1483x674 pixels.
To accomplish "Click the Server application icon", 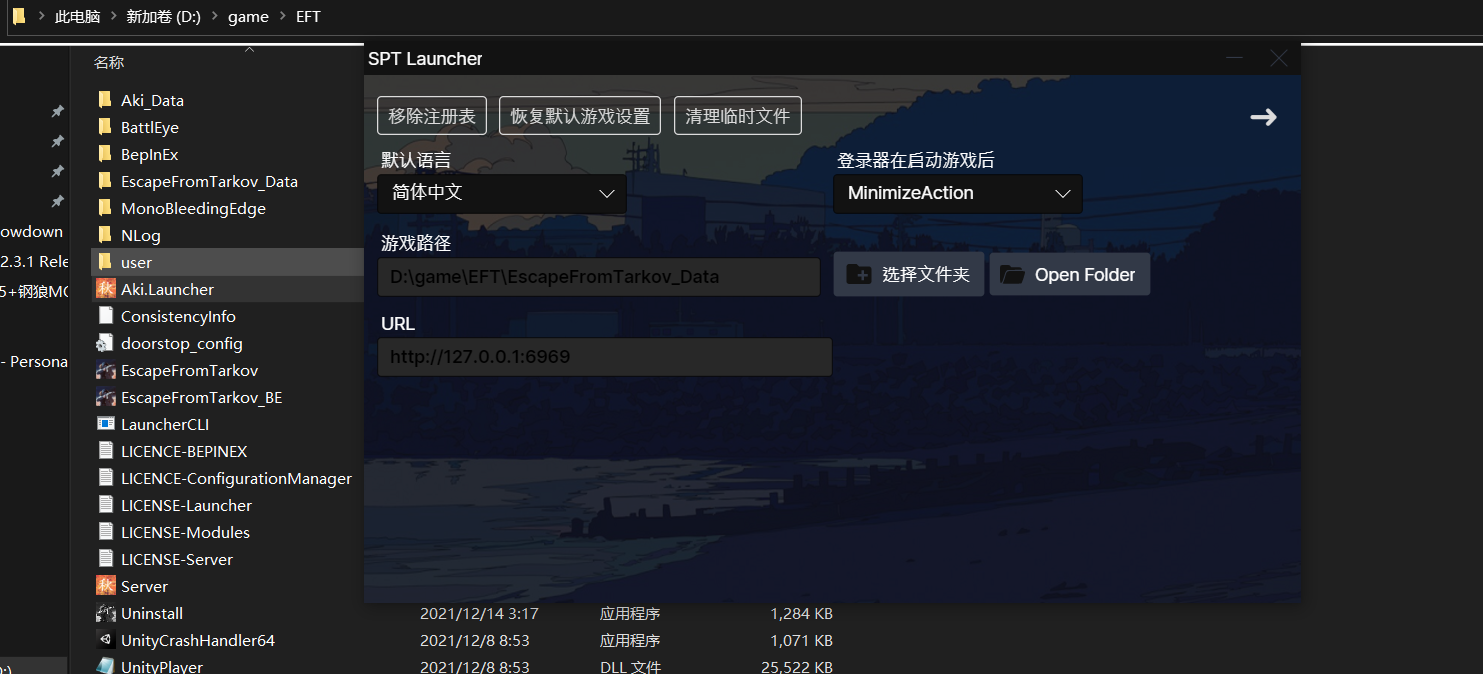I will click(105, 586).
